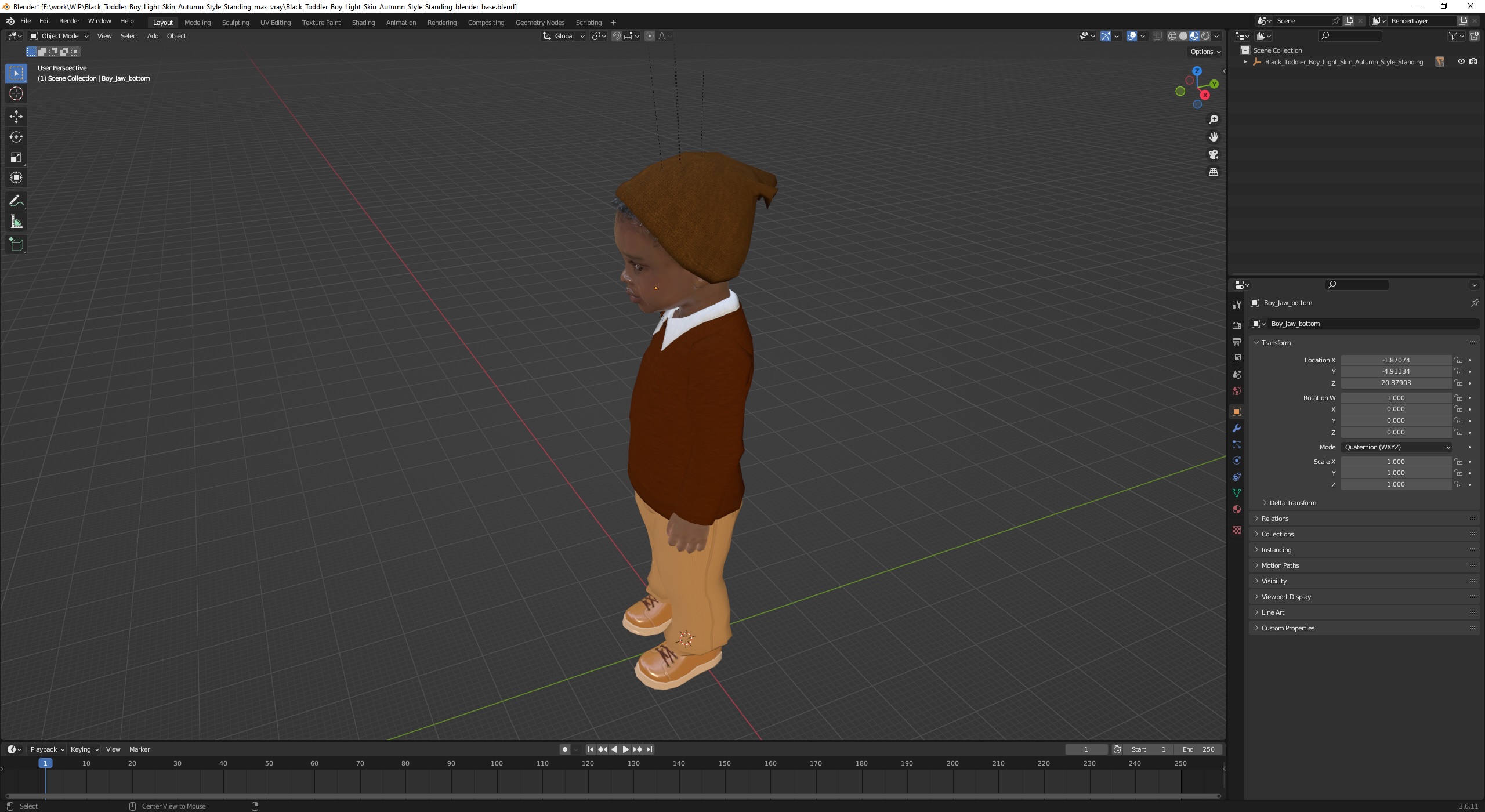1485x812 pixels.
Task: Select the Annotate pencil tool
Action: point(16,201)
